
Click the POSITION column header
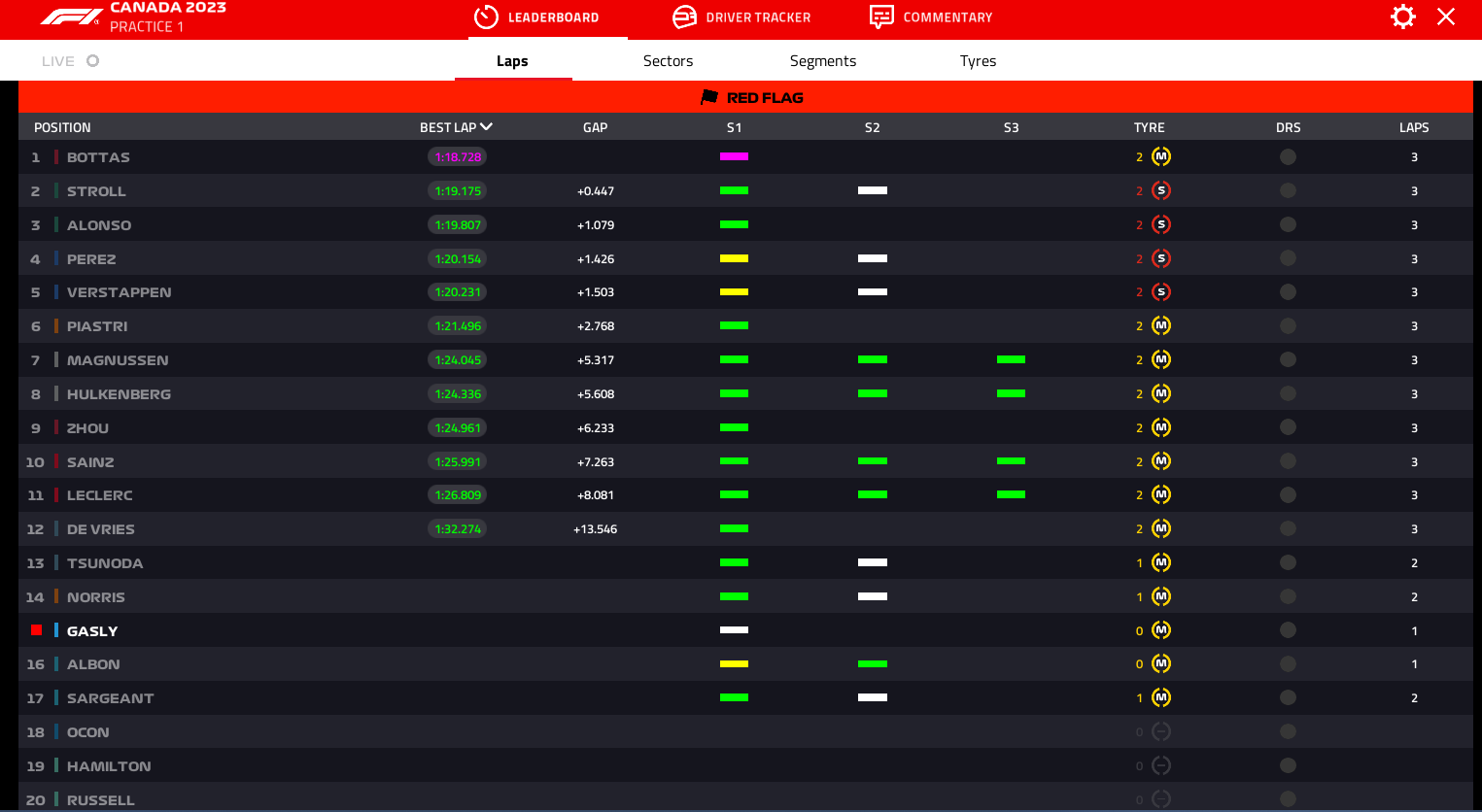point(62,127)
